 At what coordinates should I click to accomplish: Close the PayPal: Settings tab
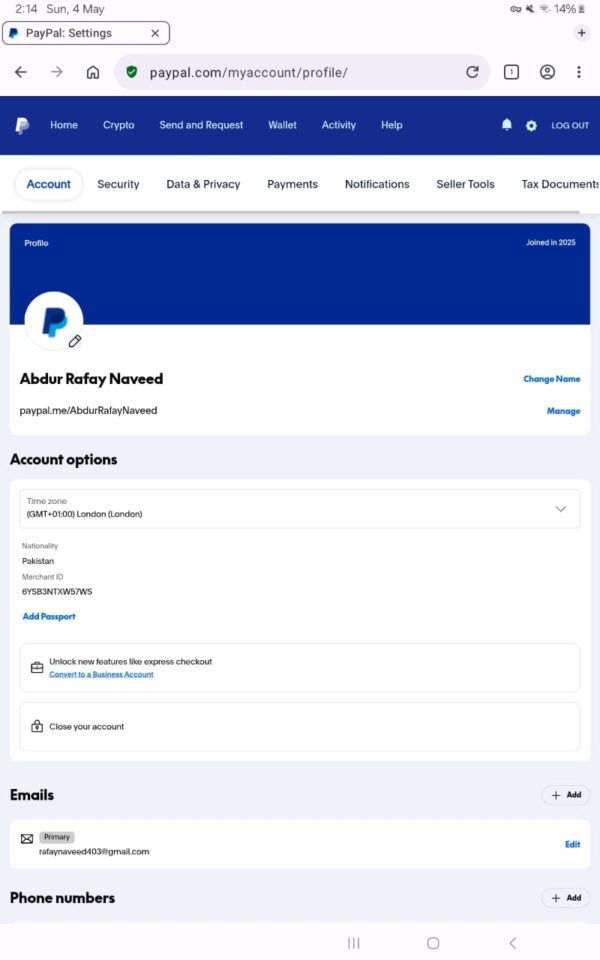(155, 33)
